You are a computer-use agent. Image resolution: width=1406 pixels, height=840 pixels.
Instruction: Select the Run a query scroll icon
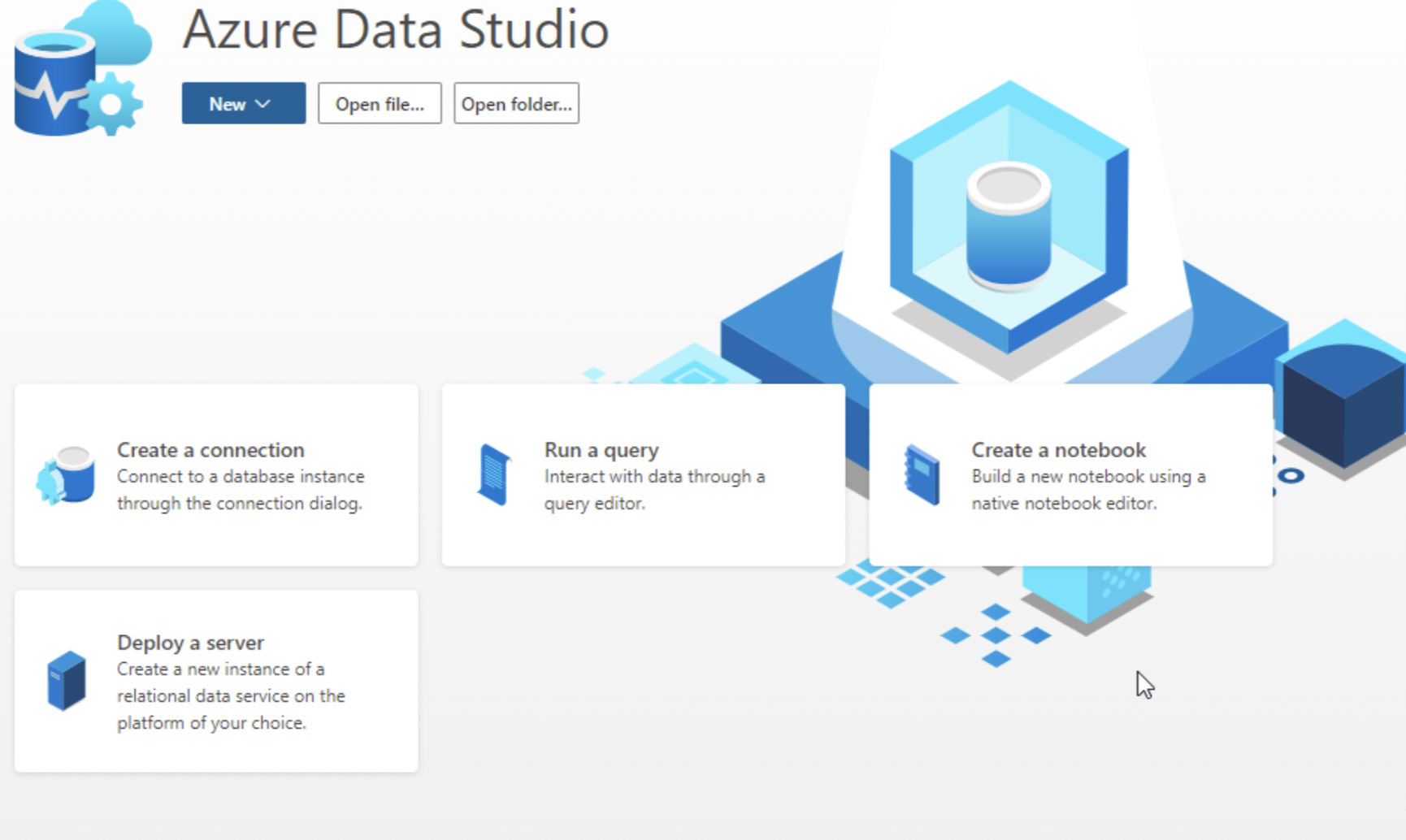[x=493, y=476]
